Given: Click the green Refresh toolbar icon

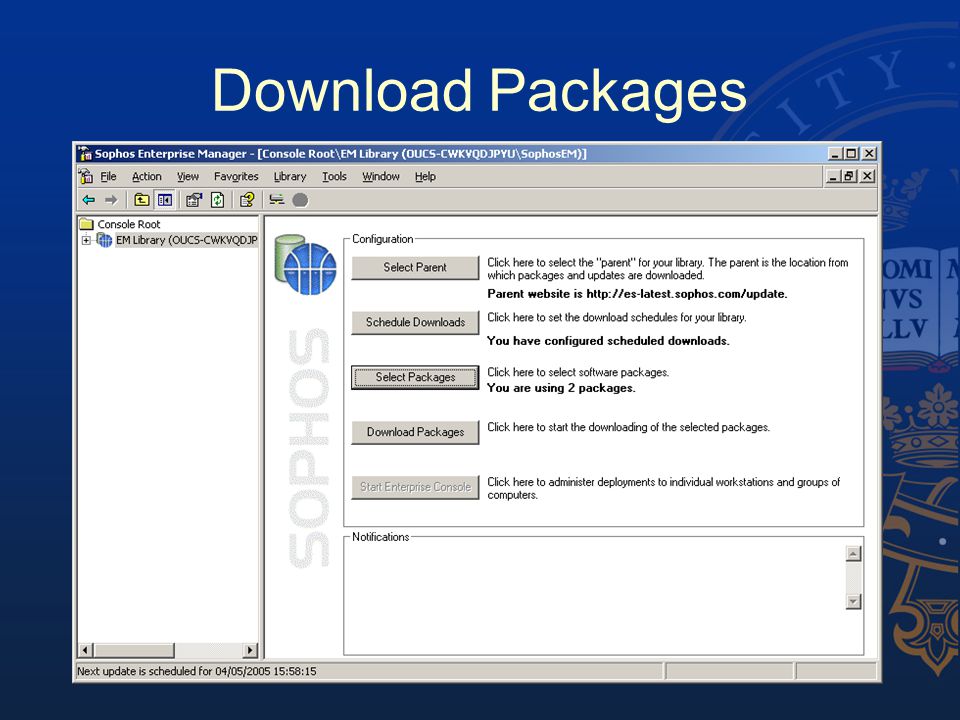Looking at the screenshot, I should 217,200.
